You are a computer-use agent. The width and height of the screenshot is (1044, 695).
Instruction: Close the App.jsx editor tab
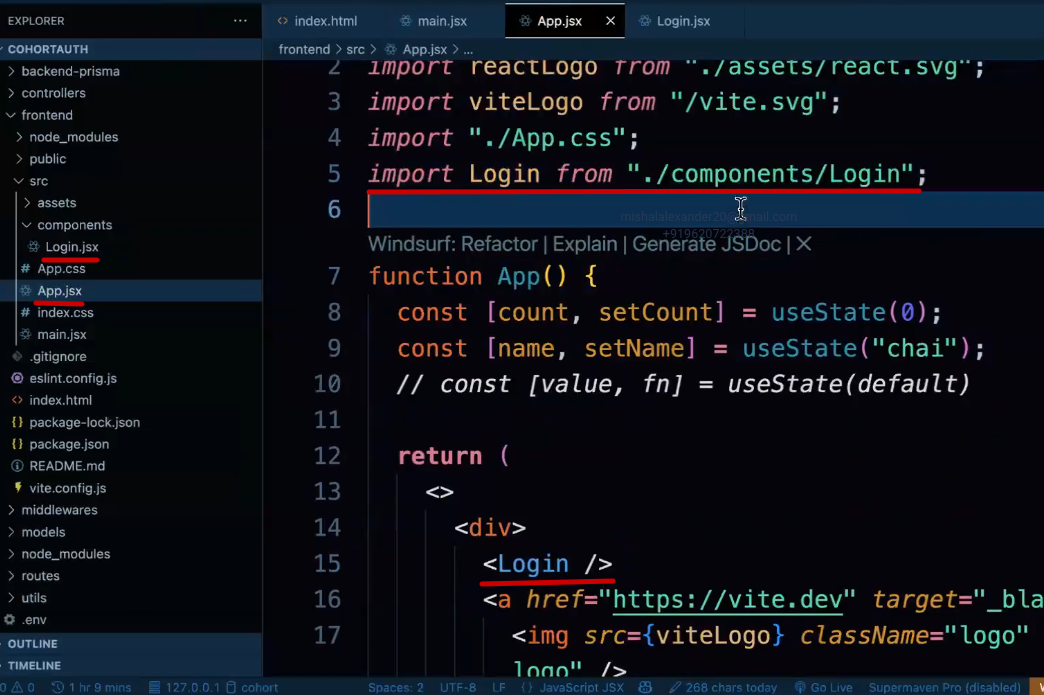611,21
